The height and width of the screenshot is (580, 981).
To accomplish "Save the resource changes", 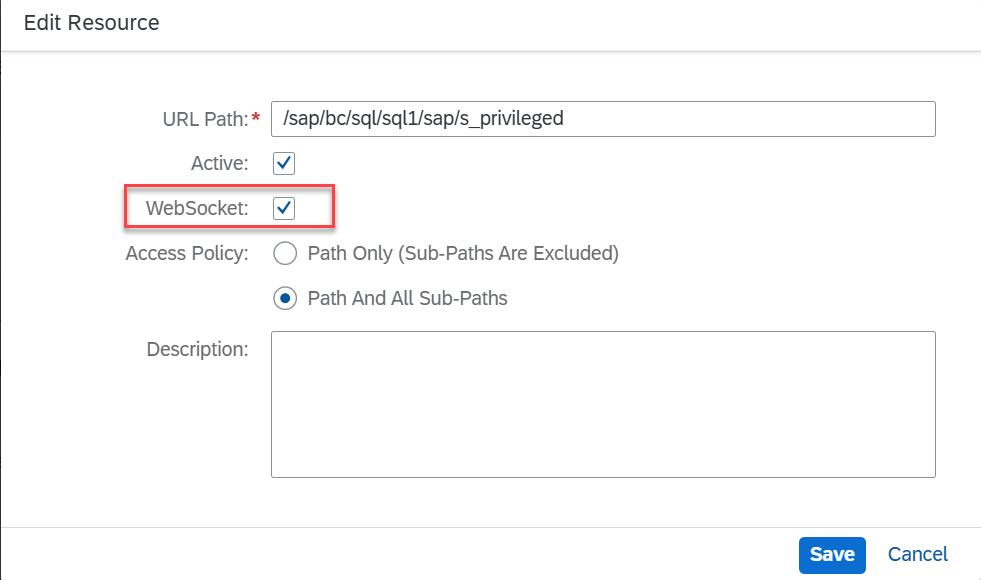I will coord(832,555).
